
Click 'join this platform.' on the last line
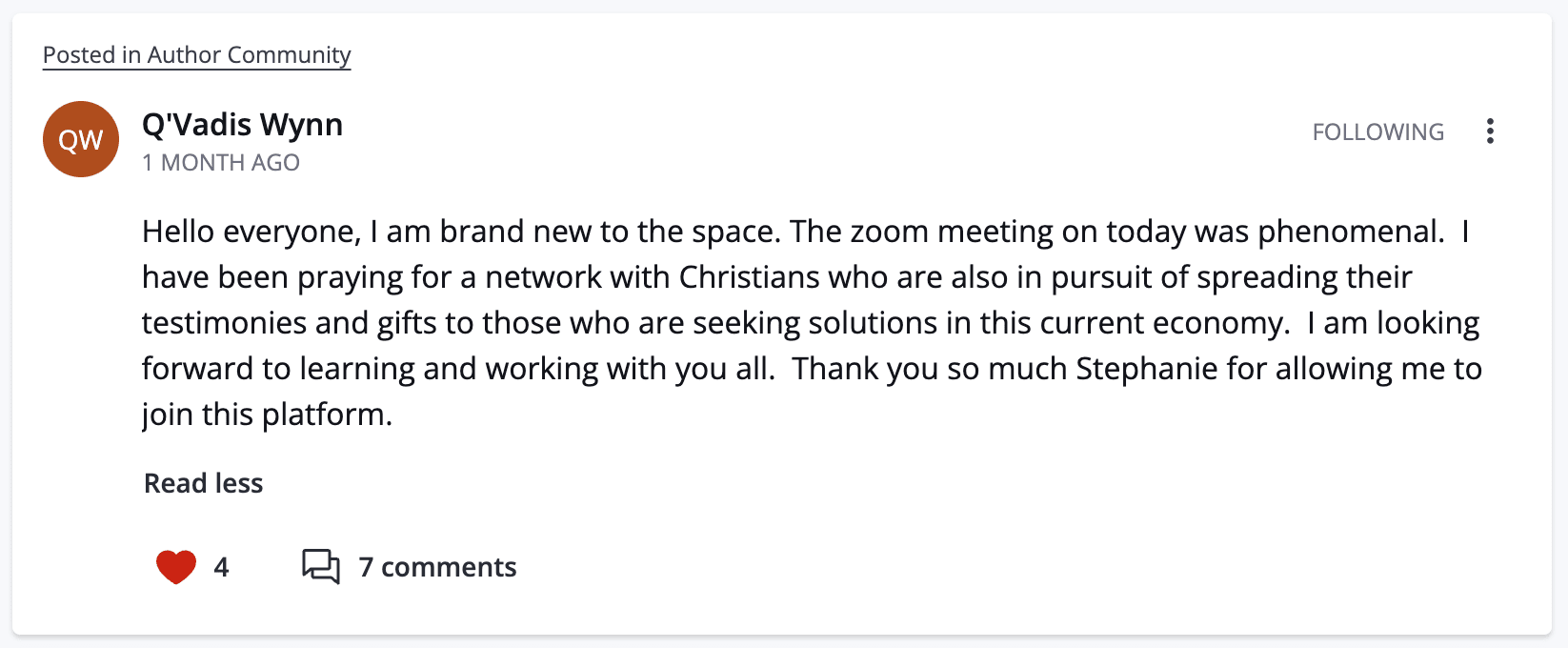tap(267, 415)
